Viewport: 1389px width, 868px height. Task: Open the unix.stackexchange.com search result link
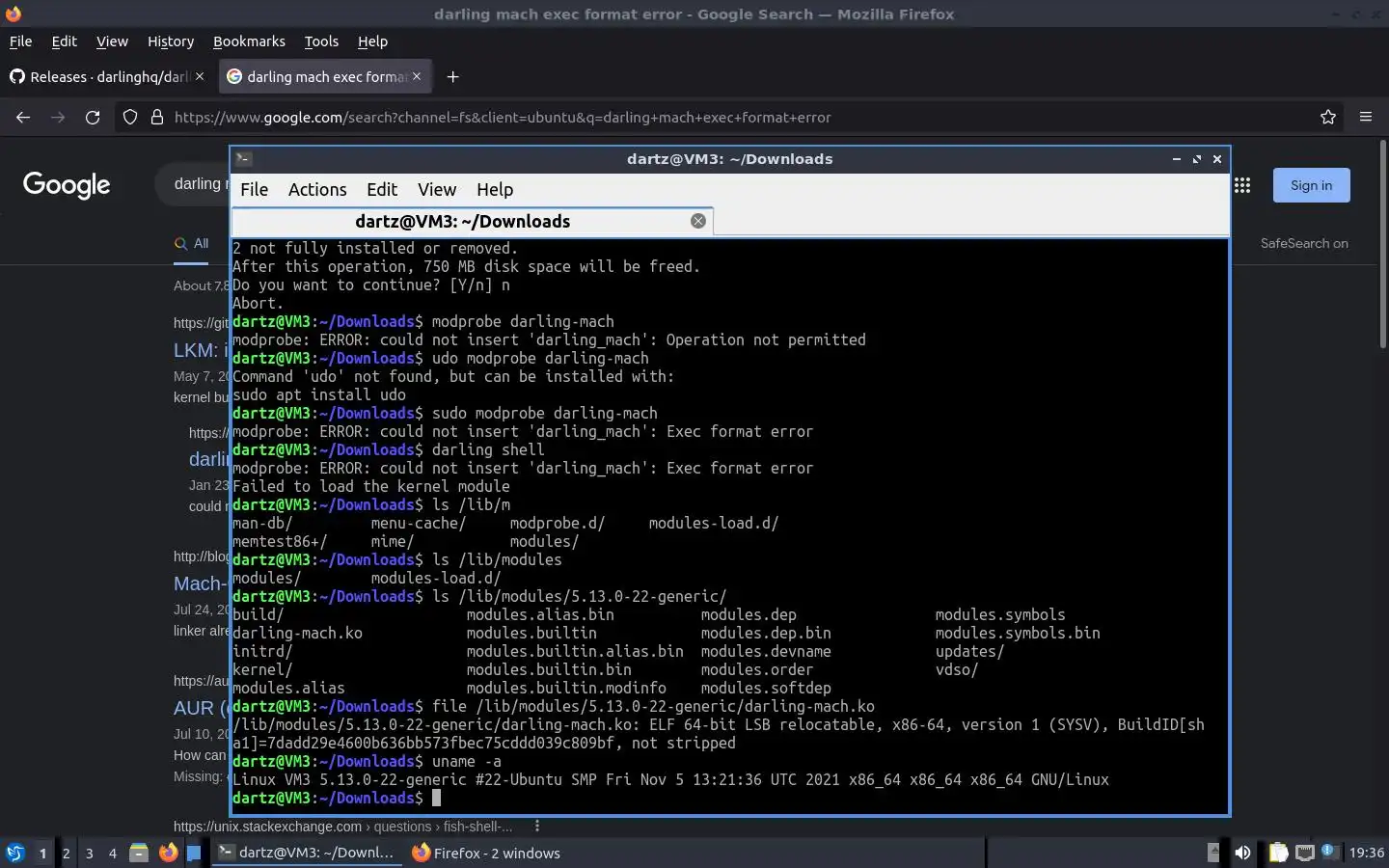(x=342, y=826)
